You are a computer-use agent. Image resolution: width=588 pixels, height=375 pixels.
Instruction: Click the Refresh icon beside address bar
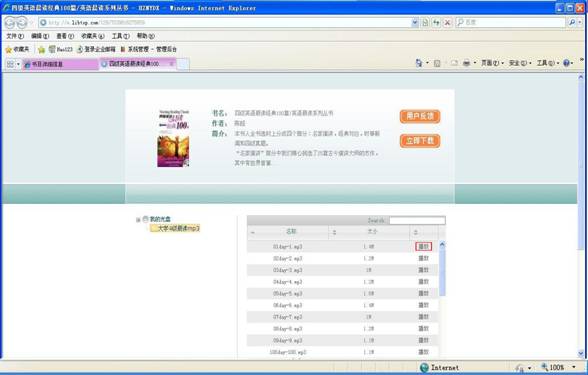(x=436, y=23)
